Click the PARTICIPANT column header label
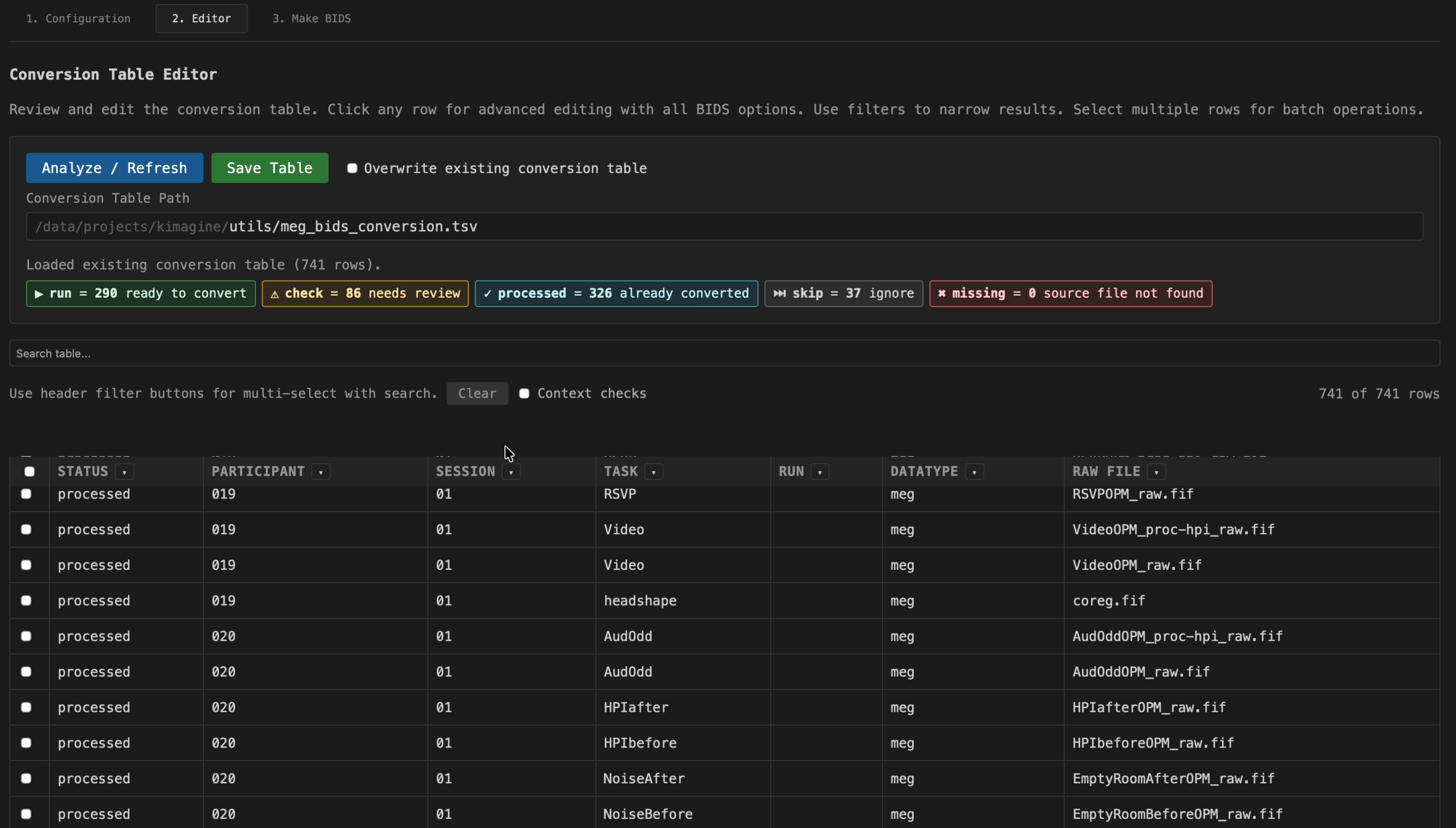1456x828 pixels. pyautogui.click(x=258, y=472)
